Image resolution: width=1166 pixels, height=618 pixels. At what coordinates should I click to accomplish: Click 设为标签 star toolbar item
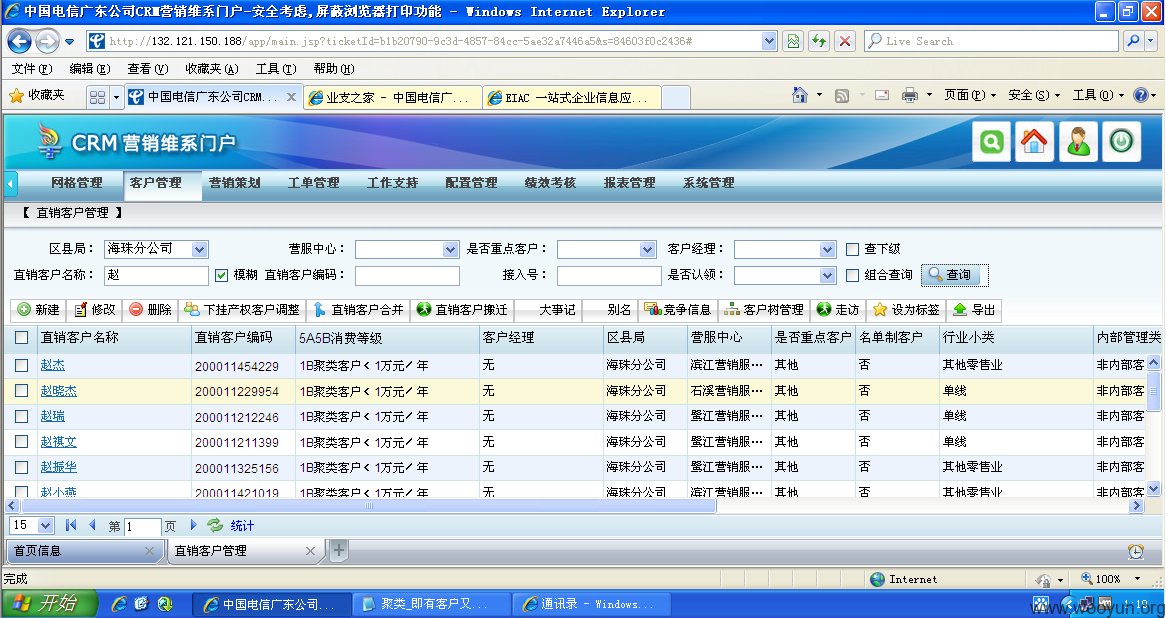click(906, 309)
